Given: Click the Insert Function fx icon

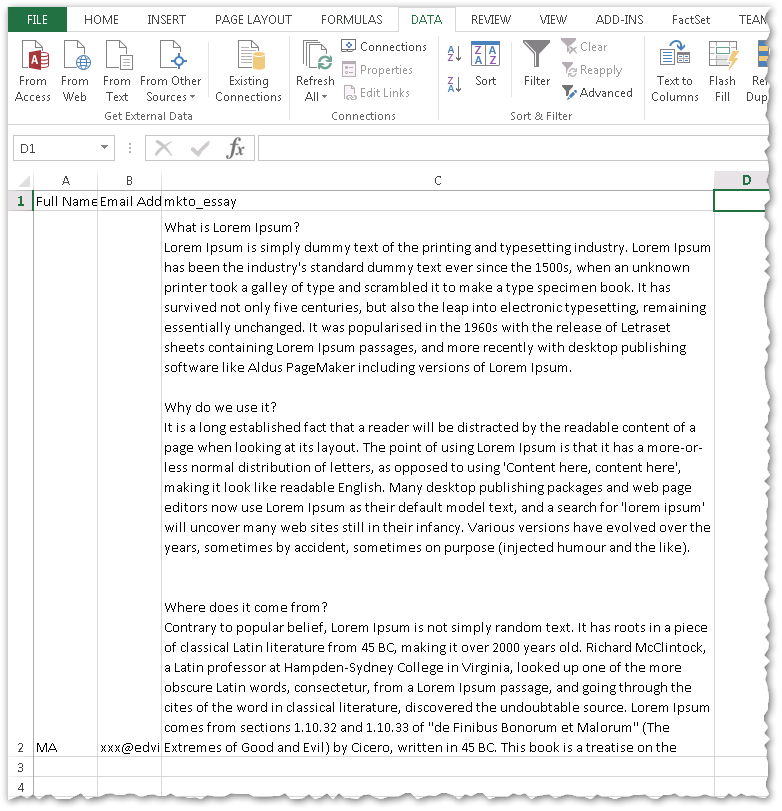Looking at the screenshot, I should point(235,148).
